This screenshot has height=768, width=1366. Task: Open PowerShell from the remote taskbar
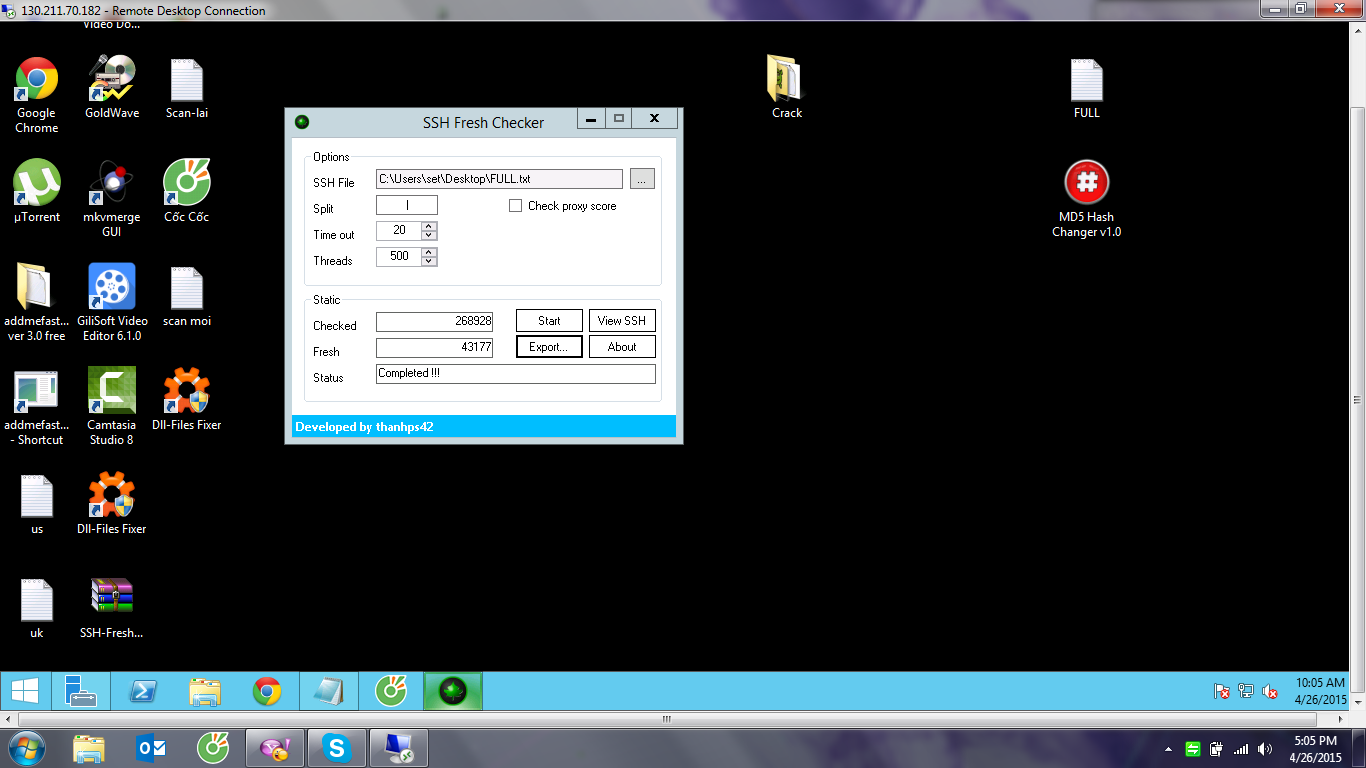coord(143,691)
